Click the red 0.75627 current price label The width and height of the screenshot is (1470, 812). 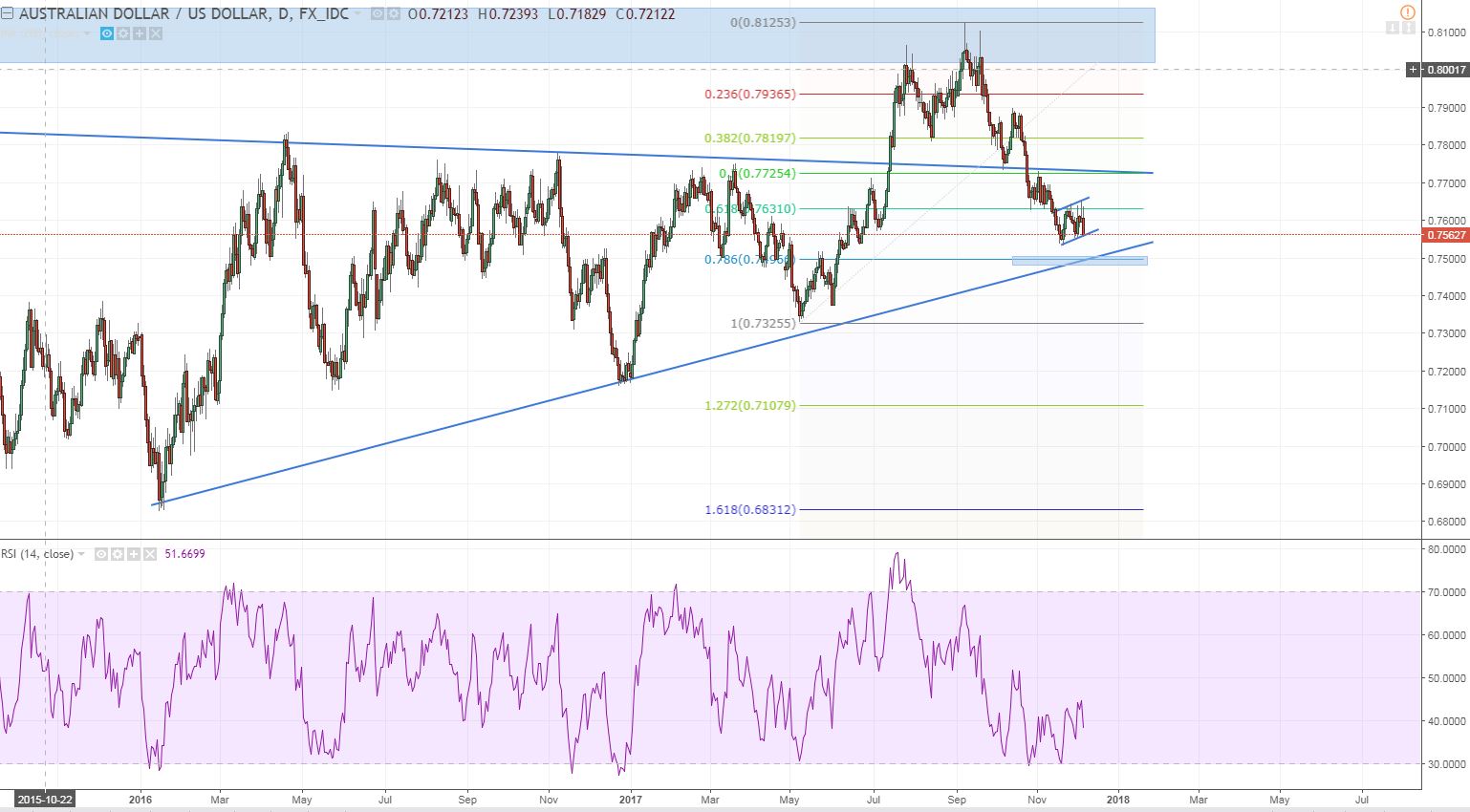click(x=1445, y=235)
